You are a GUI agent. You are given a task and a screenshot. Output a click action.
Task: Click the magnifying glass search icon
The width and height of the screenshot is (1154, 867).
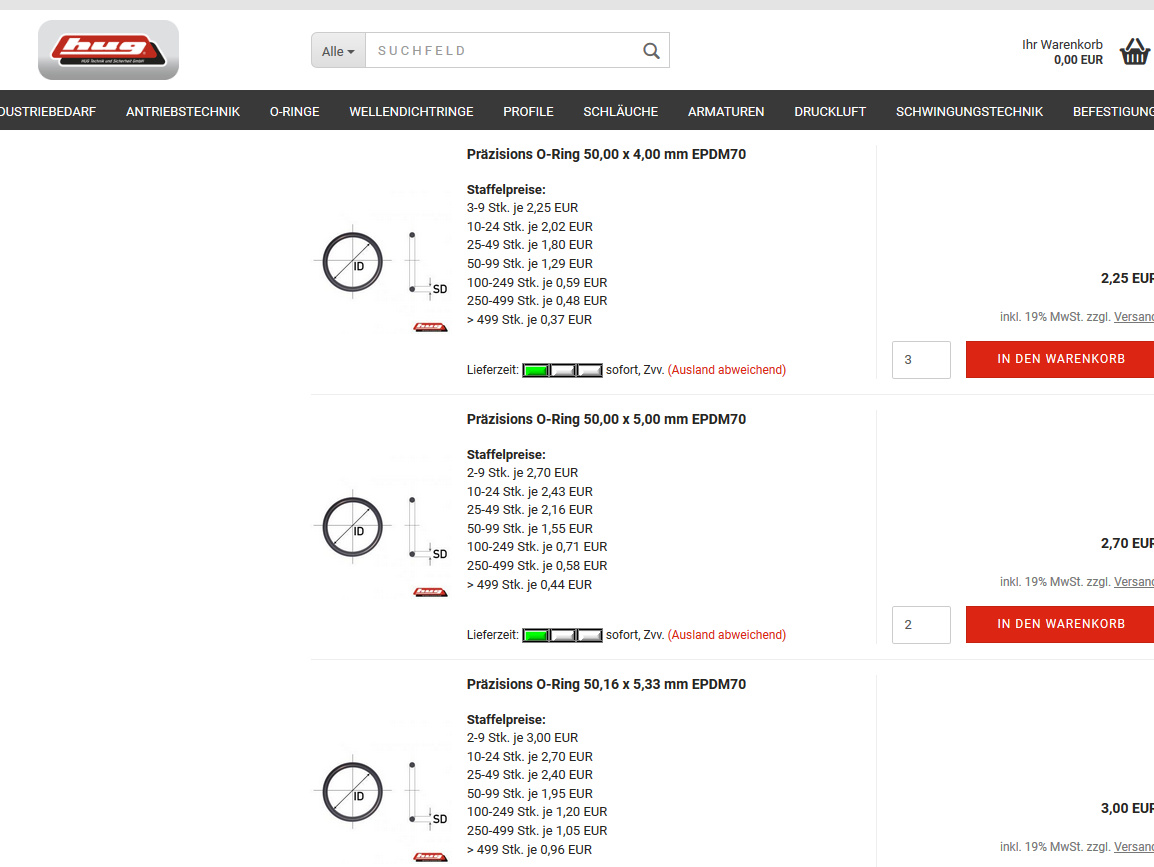coord(651,51)
